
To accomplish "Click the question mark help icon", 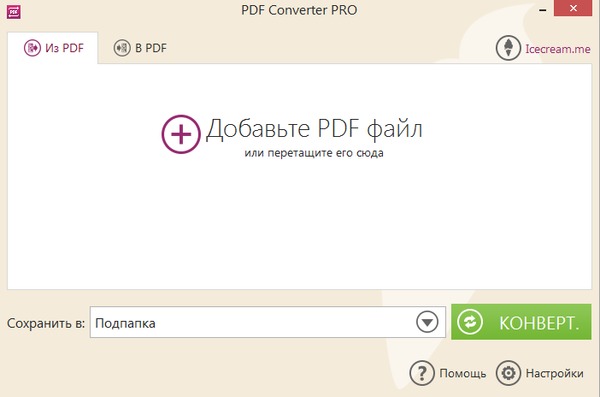I will 422,372.
